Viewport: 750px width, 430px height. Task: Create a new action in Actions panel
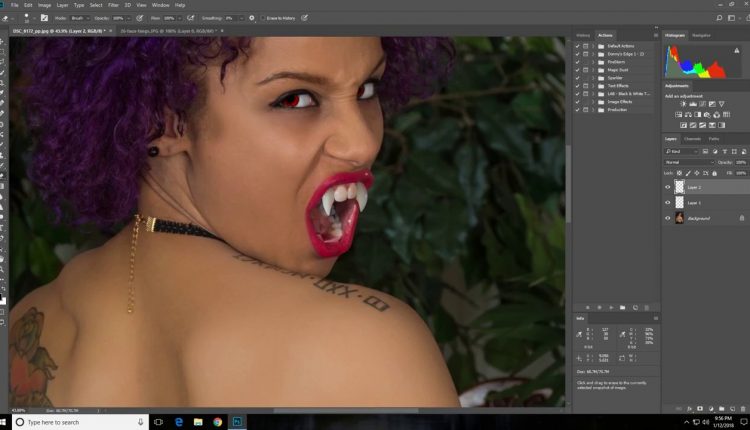coord(635,308)
